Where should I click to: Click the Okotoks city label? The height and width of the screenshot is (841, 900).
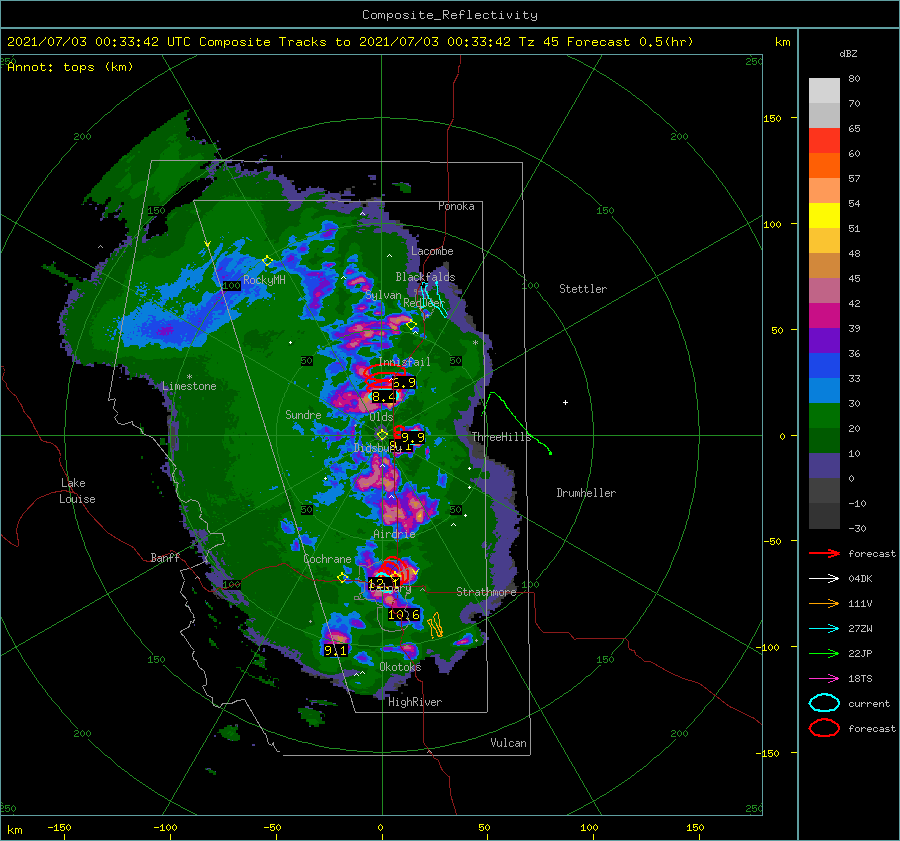[x=400, y=667]
